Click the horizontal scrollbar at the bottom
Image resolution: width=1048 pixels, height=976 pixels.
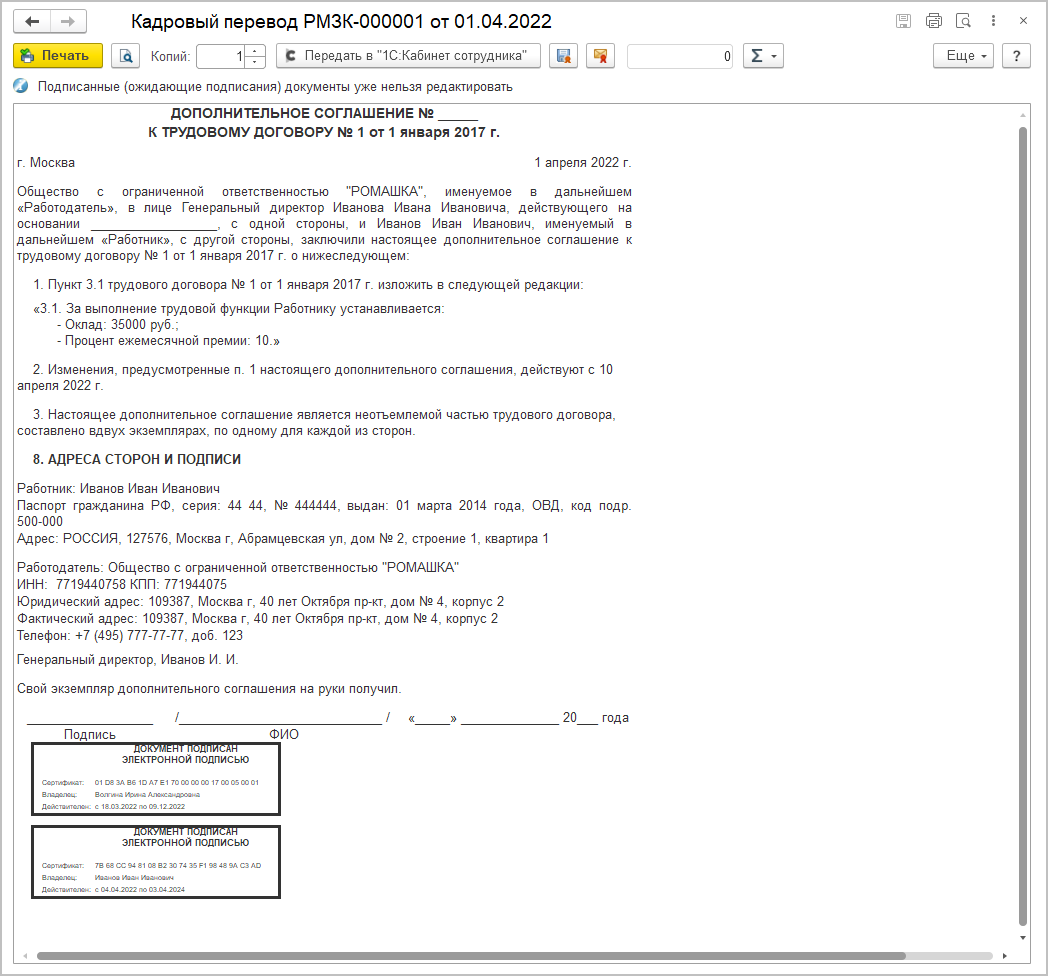click(471, 956)
